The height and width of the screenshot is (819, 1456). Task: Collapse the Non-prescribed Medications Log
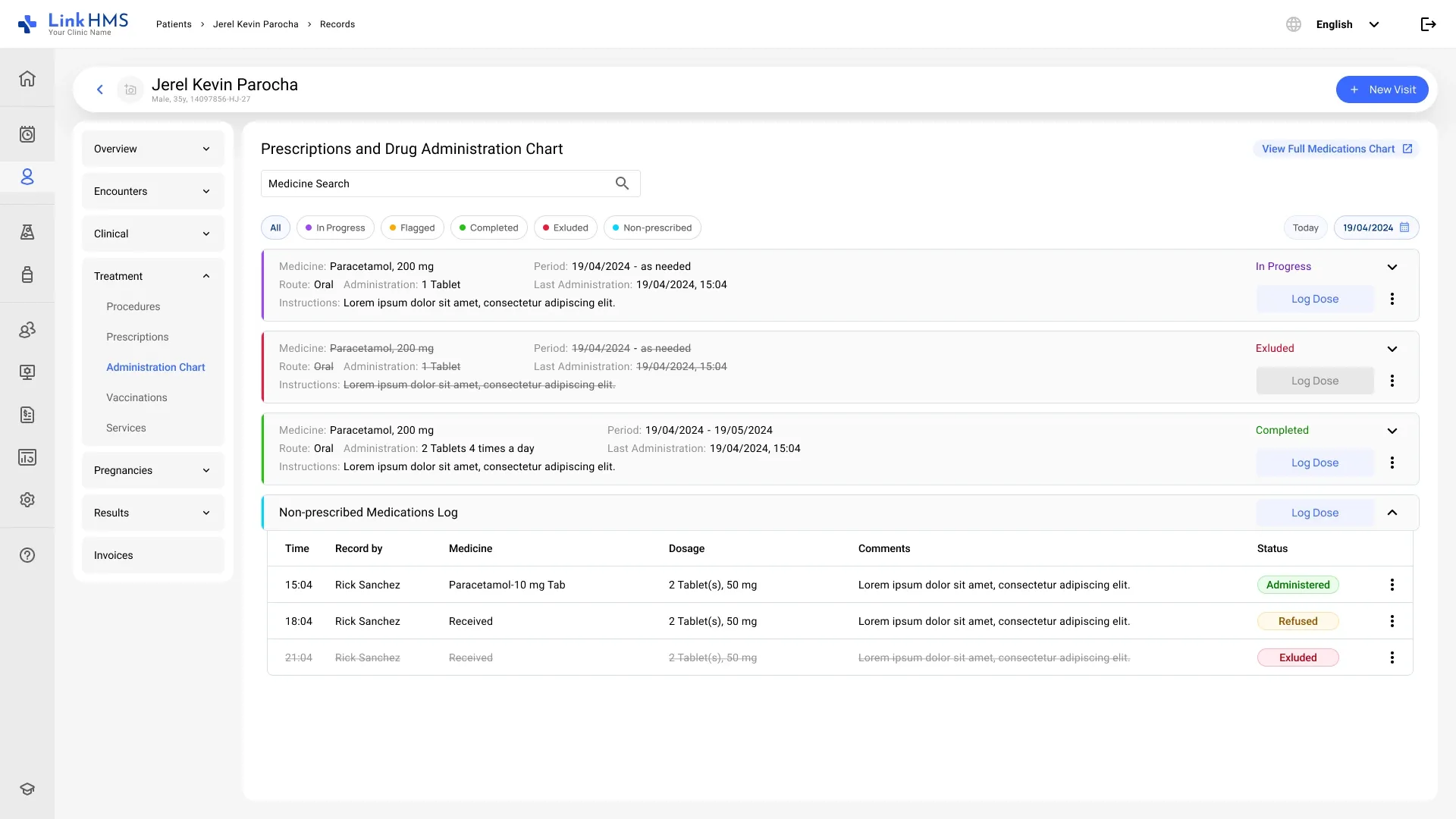tap(1392, 513)
